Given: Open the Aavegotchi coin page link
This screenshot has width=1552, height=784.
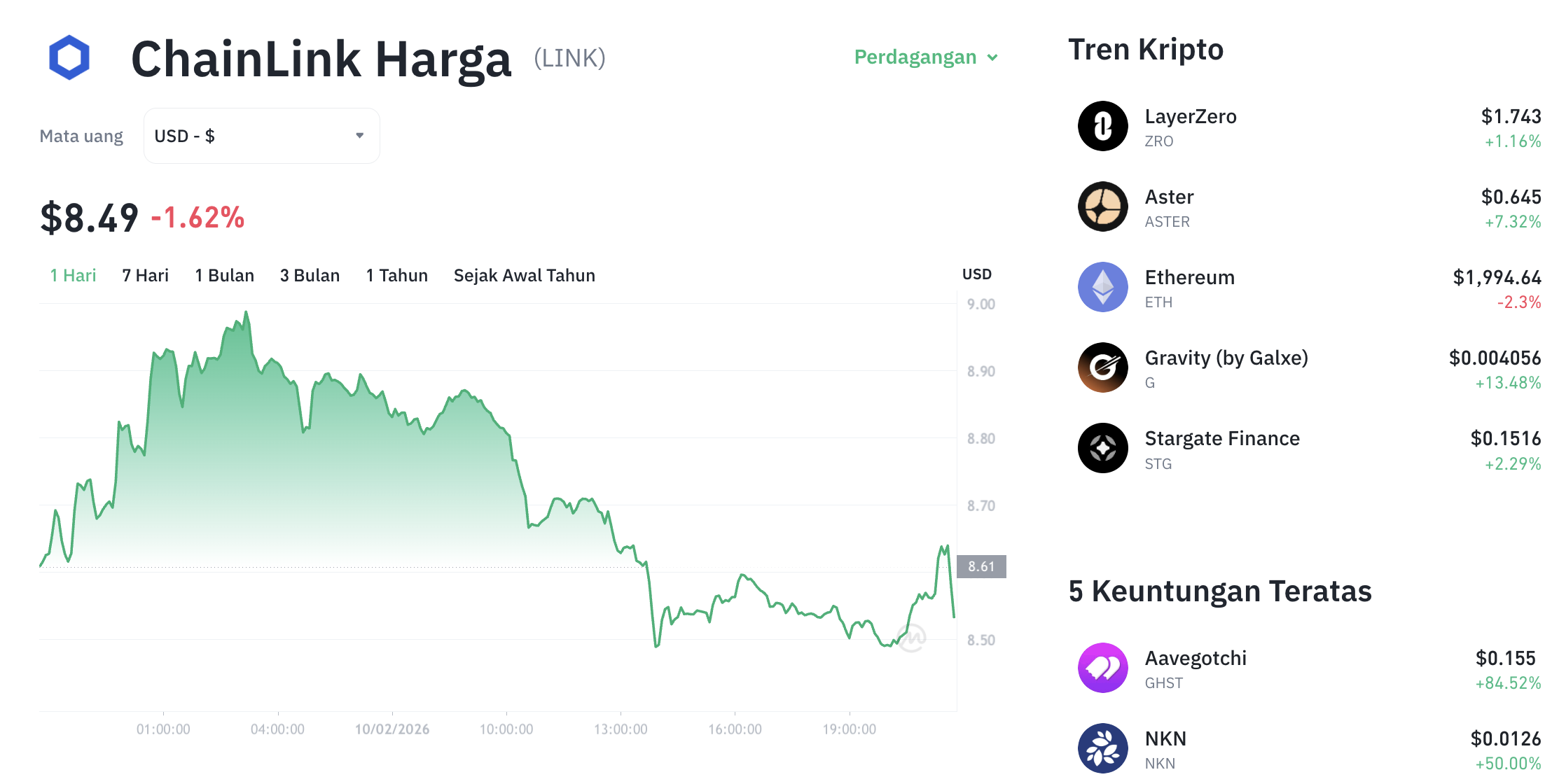Looking at the screenshot, I should (1196, 658).
